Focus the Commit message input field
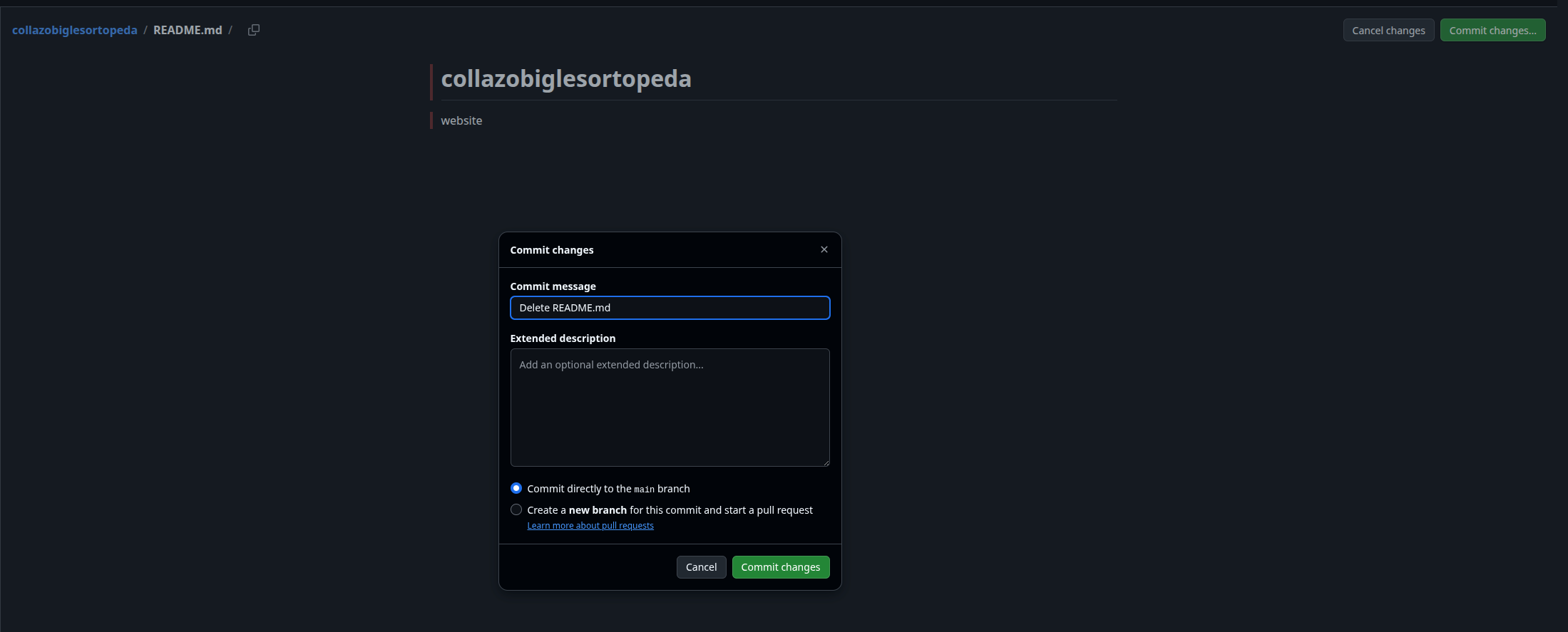The image size is (1568, 632). [670, 308]
